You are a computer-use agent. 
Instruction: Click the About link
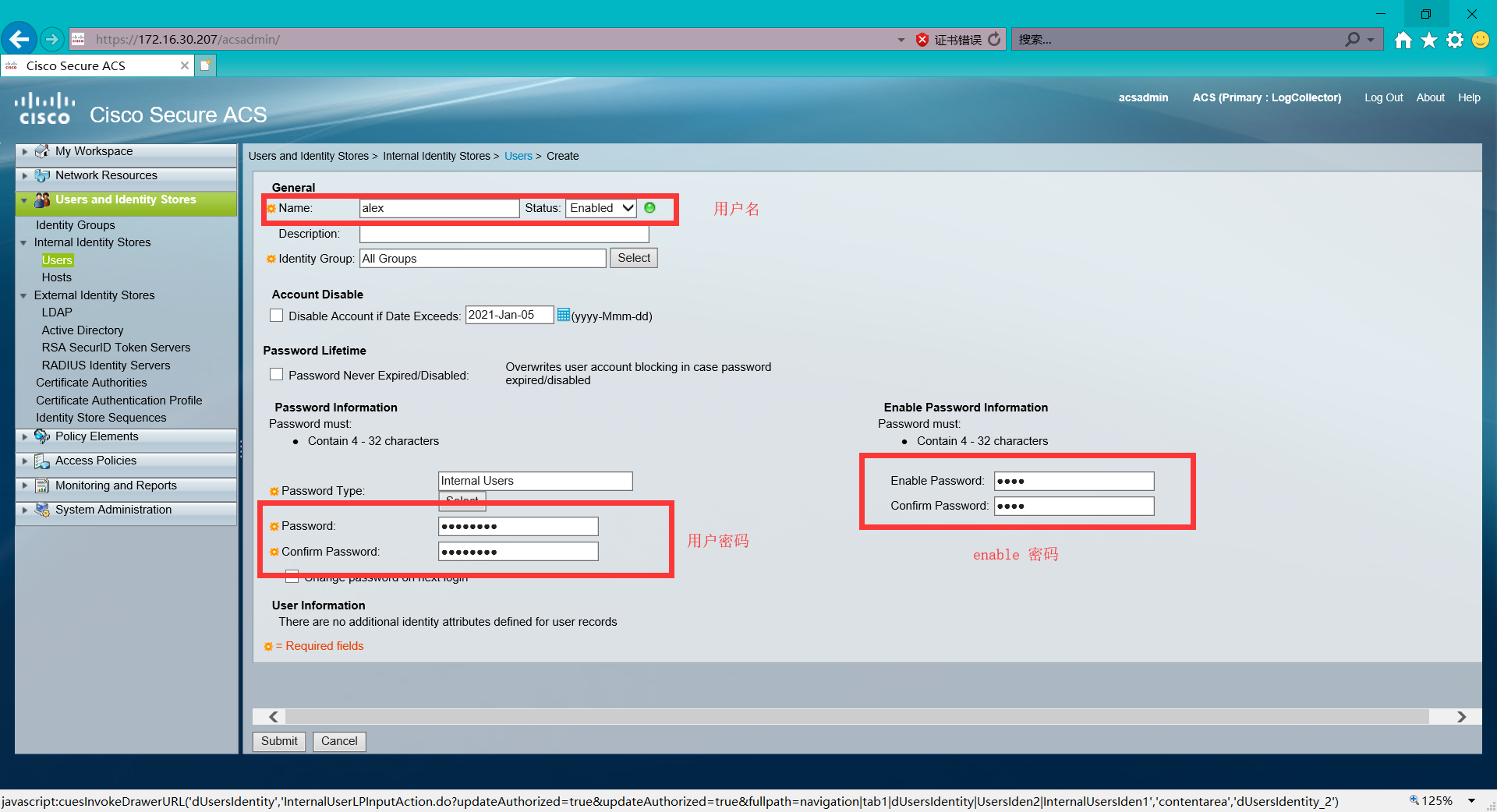point(1430,97)
